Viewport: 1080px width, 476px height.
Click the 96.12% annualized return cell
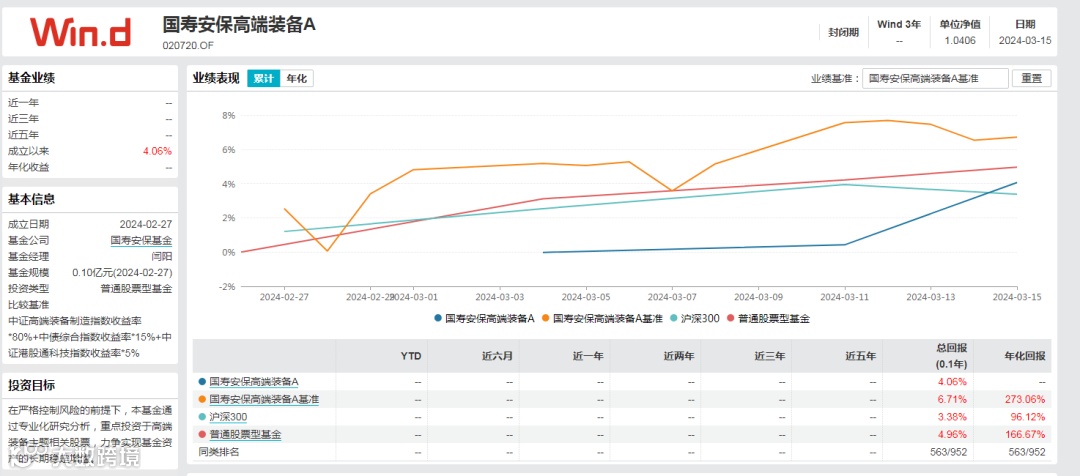(x=1029, y=417)
